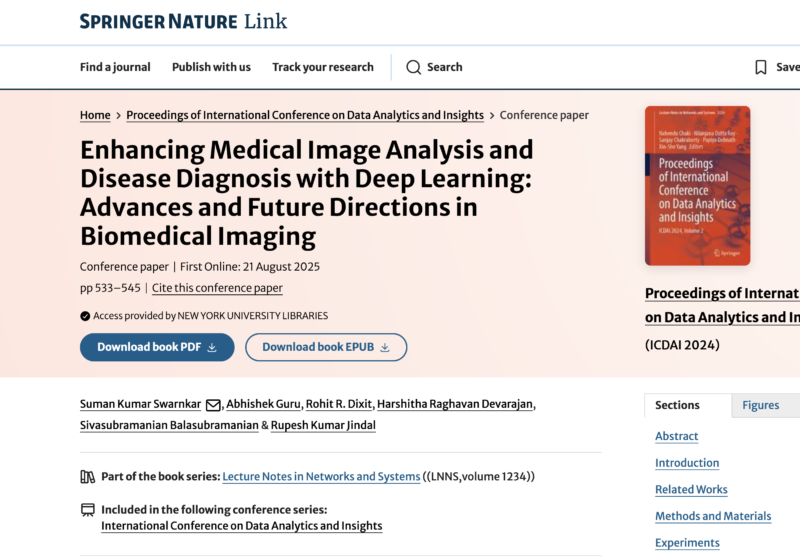800x557 pixels.
Task: Click the book series icon beside Part of the book series
Action: pyautogui.click(x=88, y=477)
